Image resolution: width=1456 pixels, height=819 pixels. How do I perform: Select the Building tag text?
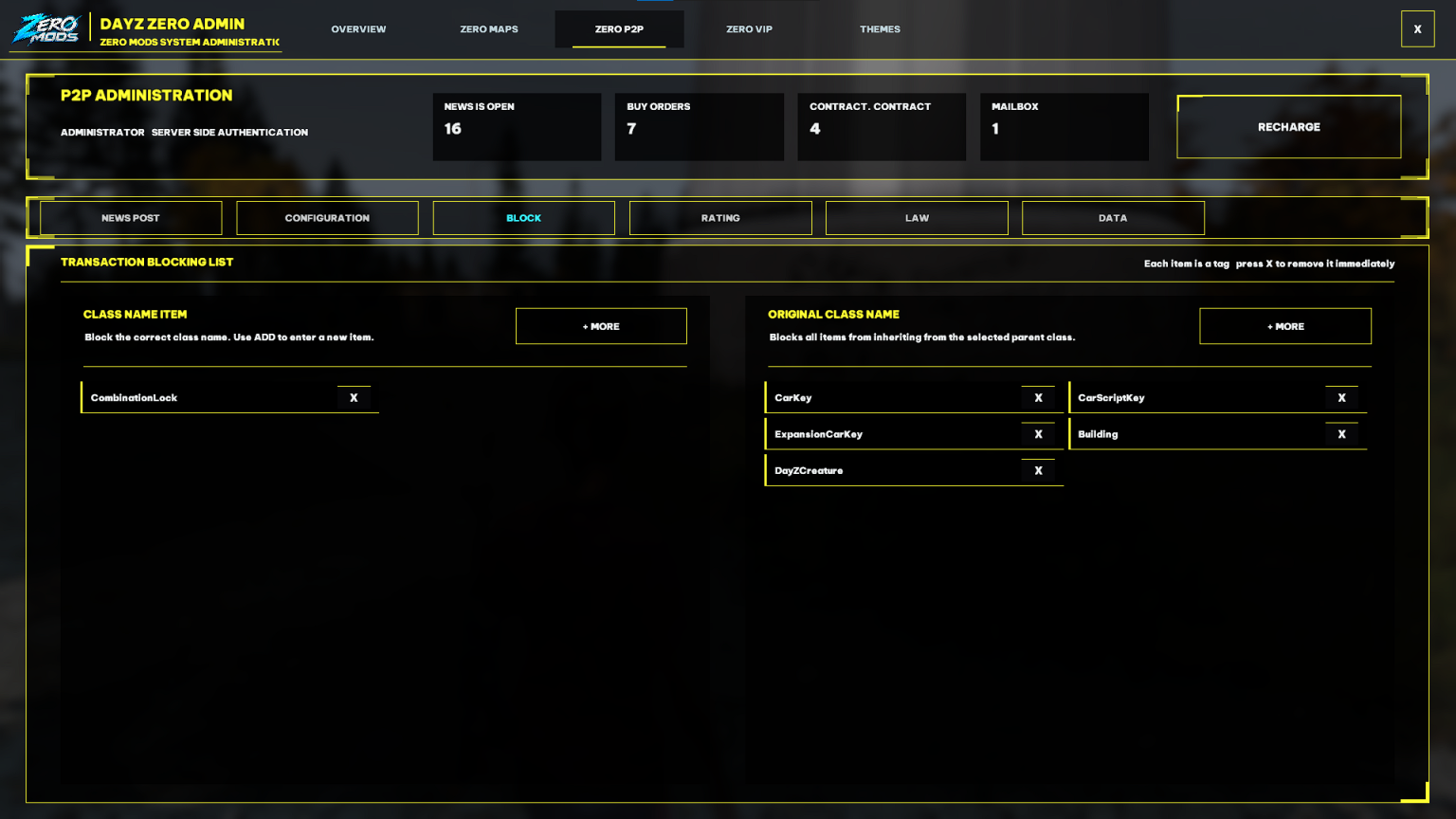point(1098,434)
